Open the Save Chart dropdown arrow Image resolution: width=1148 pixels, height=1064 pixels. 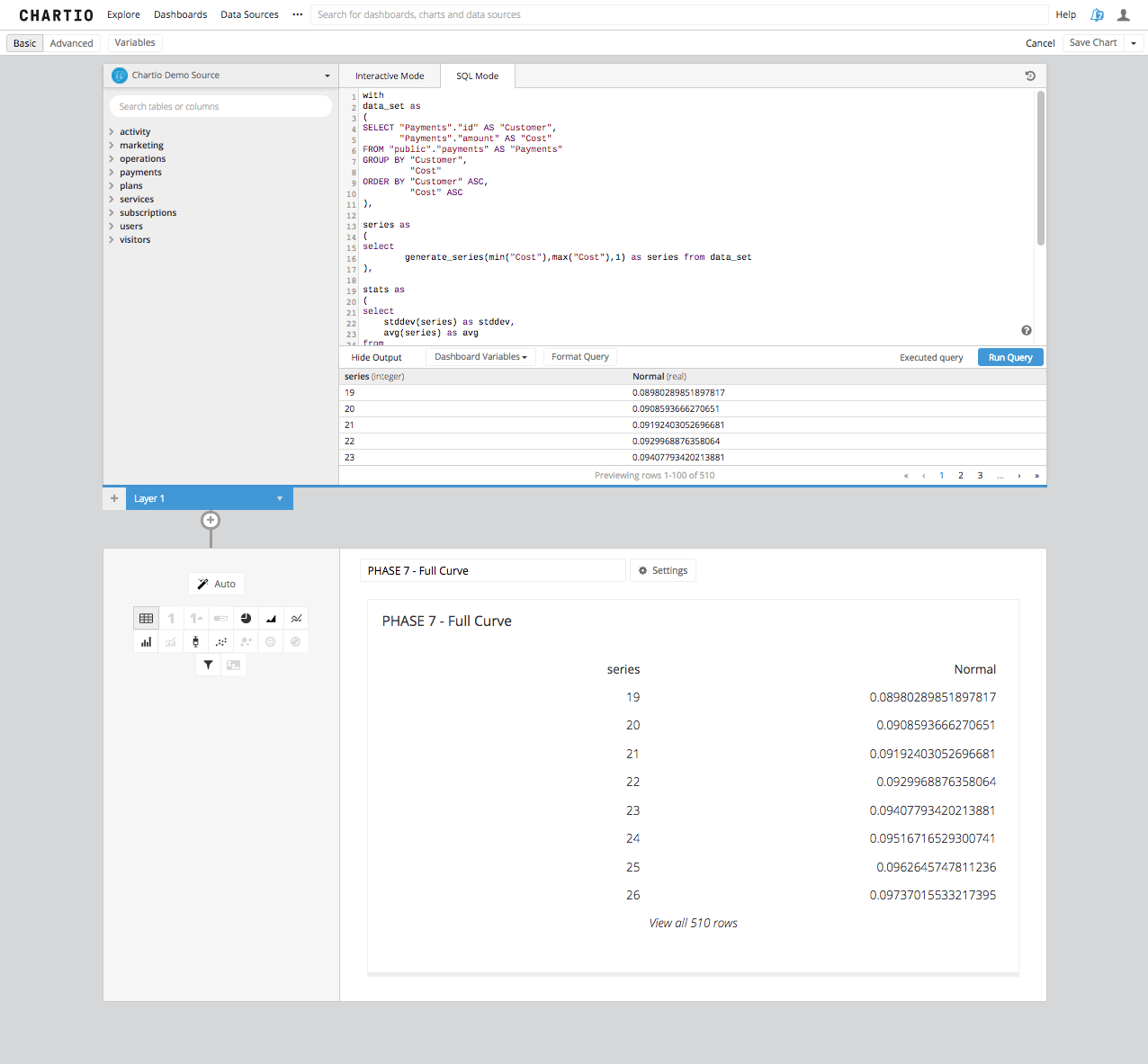coord(1134,43)
